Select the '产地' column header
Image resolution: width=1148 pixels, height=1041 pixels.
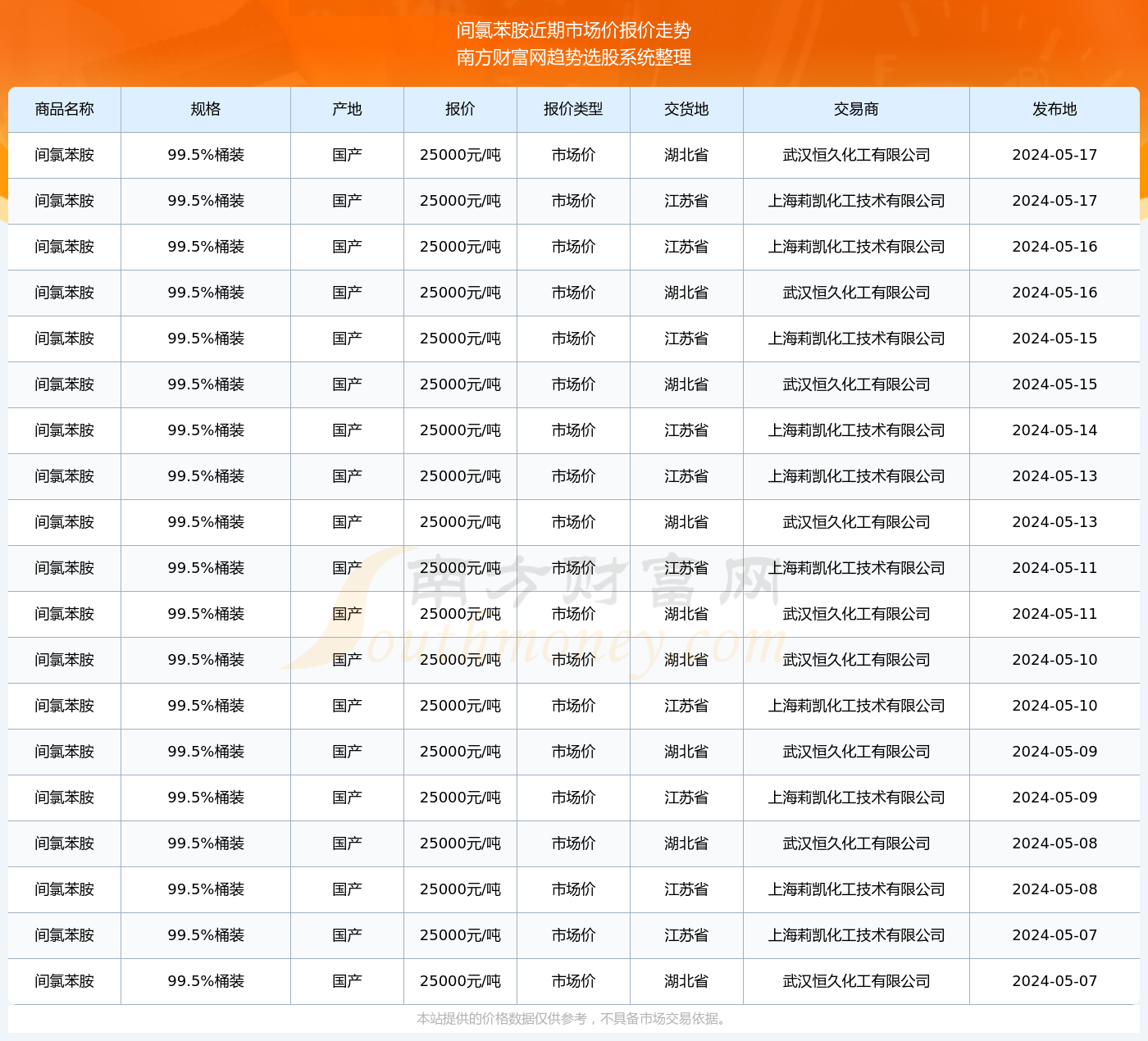(348, 109)
